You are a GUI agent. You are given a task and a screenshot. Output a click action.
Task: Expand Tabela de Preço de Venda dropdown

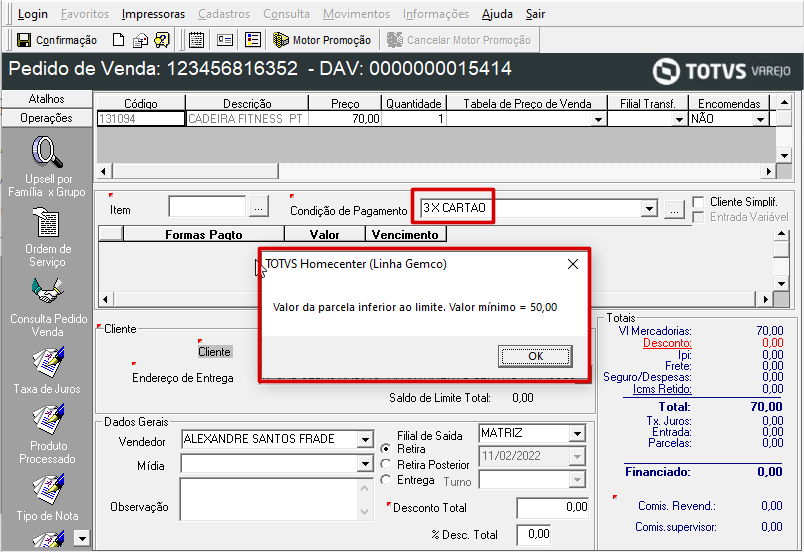click(x=598, y=119)
